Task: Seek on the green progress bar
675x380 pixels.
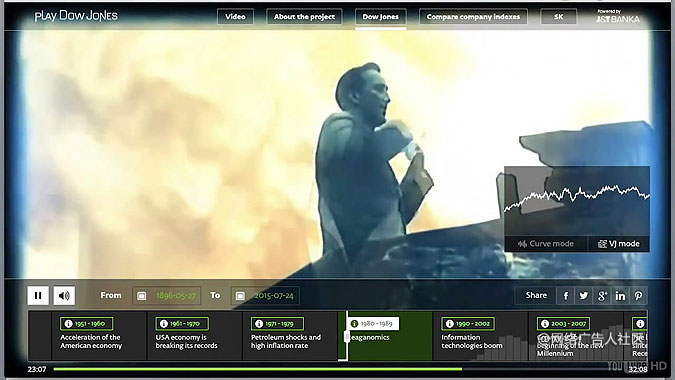Action: [257, 369]
